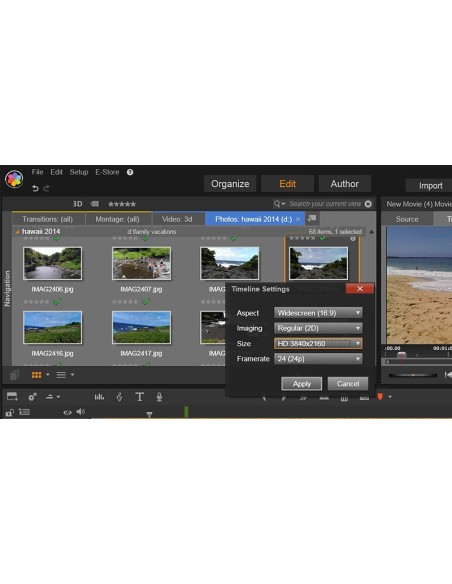The width and height of the screenshot is (452, 584).
Task: Switch to the Organize workspace
Action: click(230, 184)
